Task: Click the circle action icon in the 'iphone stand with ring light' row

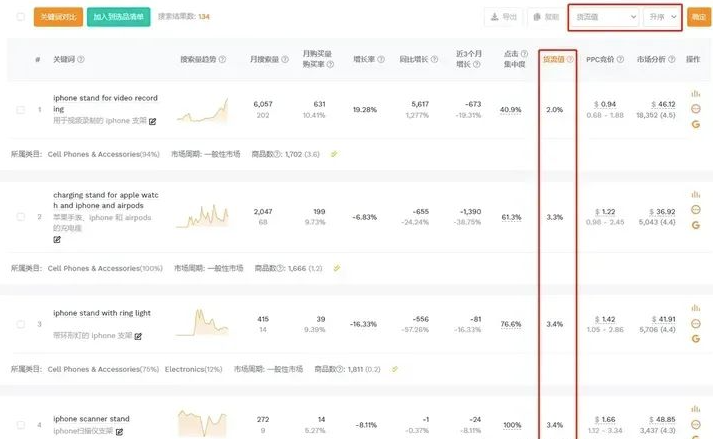Action: coord(695,323)
